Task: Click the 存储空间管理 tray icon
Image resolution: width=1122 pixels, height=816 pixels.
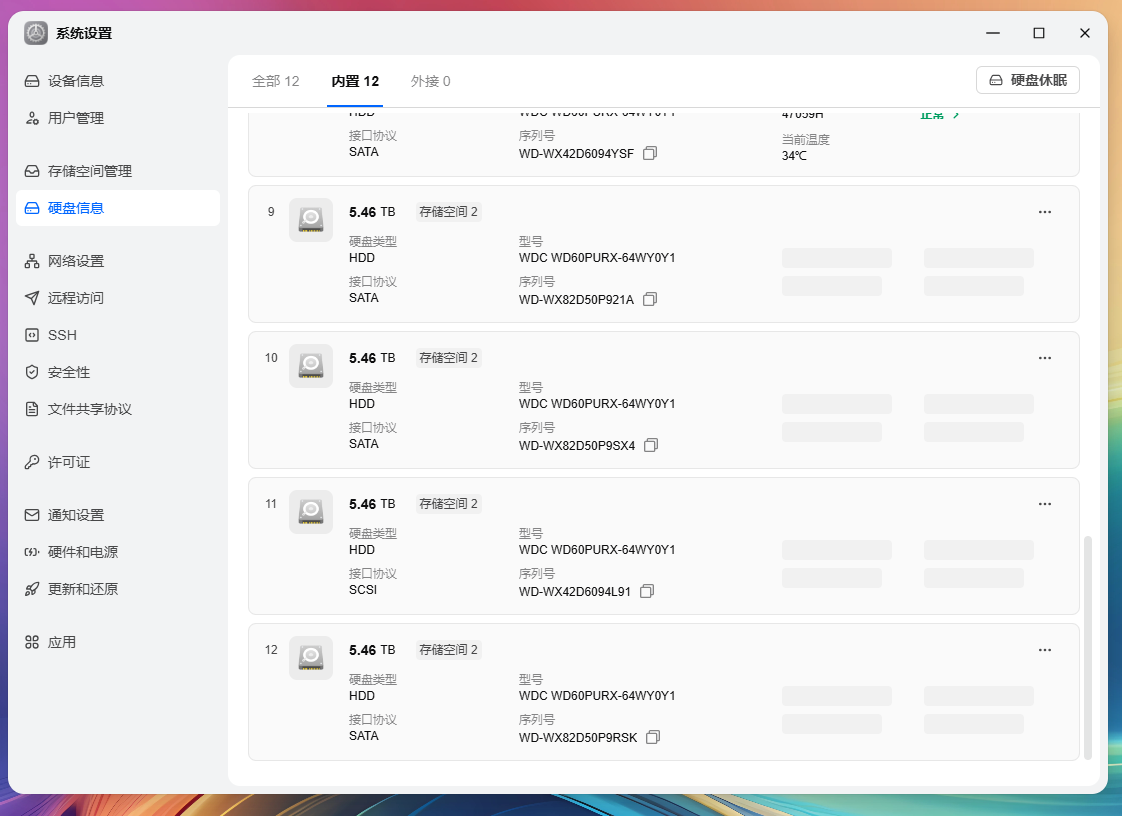Action: (31, 171)
